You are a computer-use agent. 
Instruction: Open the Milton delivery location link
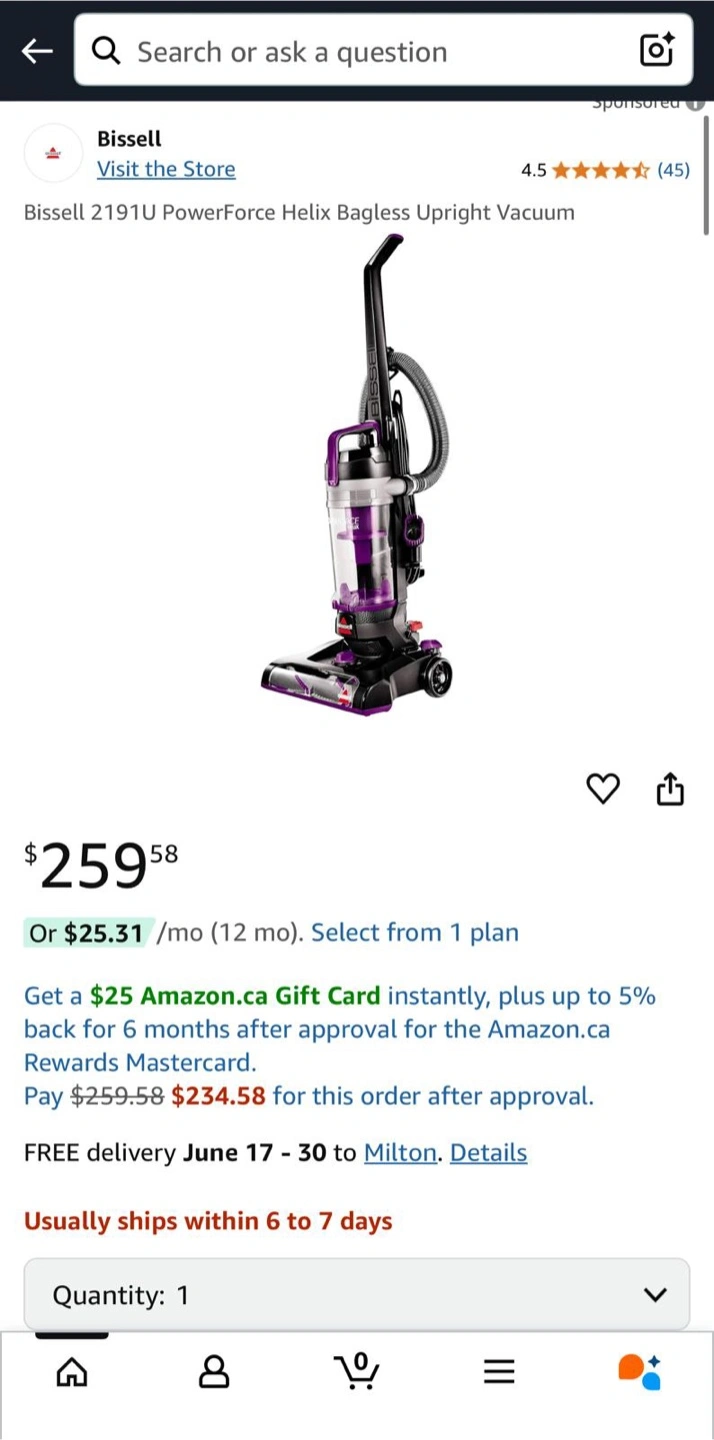(400, 1153)
